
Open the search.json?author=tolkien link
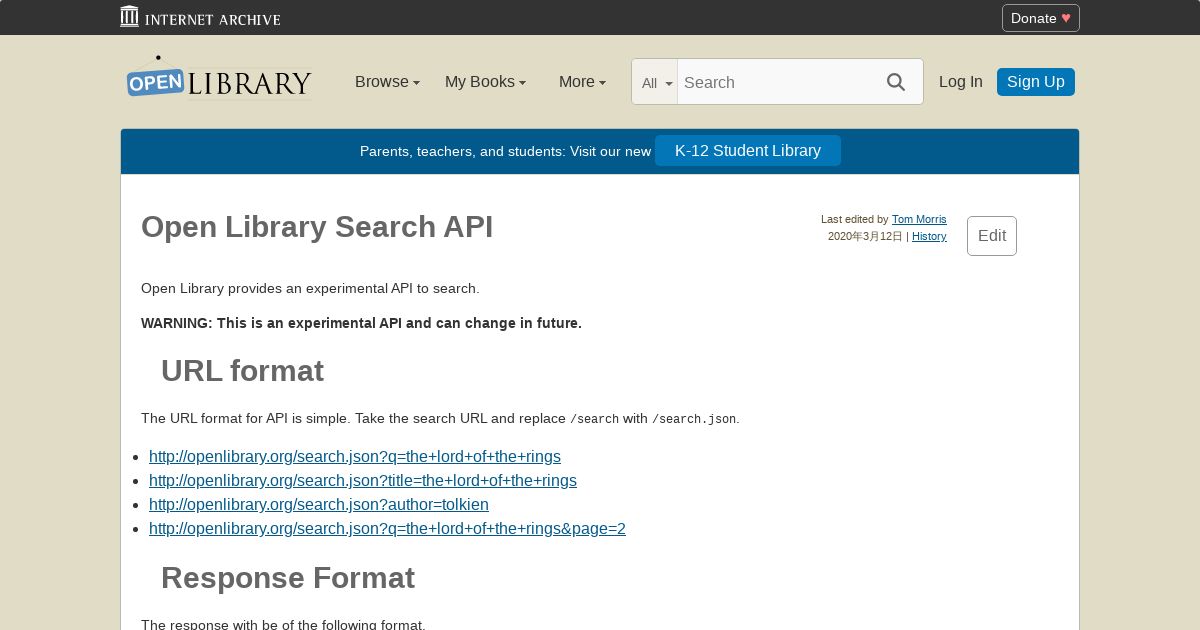319,504
